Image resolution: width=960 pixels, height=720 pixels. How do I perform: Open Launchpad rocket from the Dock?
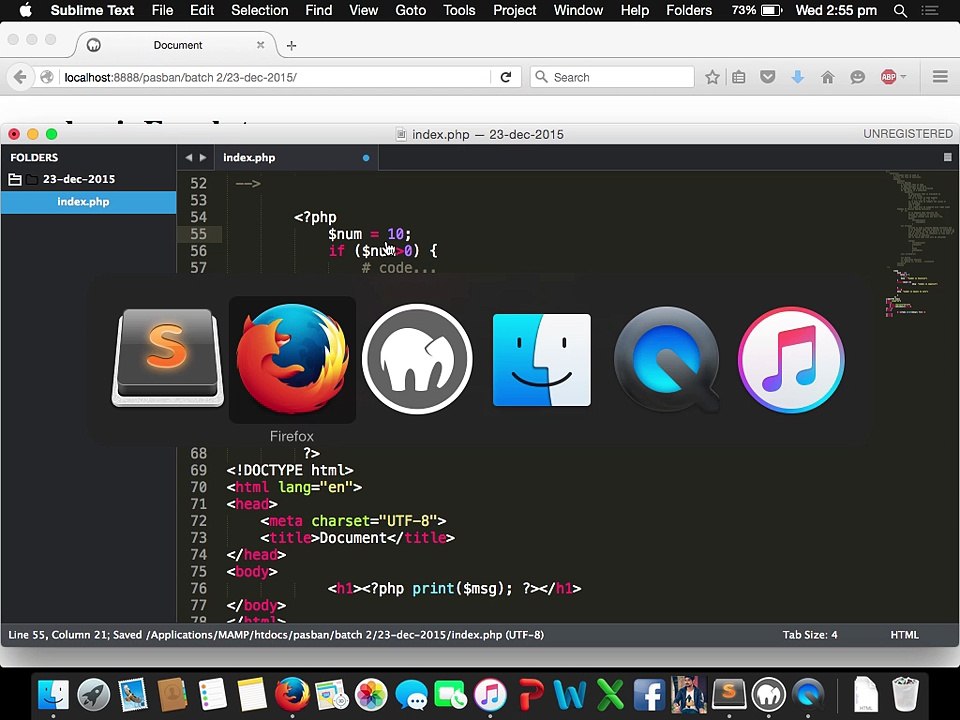pos(93,695)
